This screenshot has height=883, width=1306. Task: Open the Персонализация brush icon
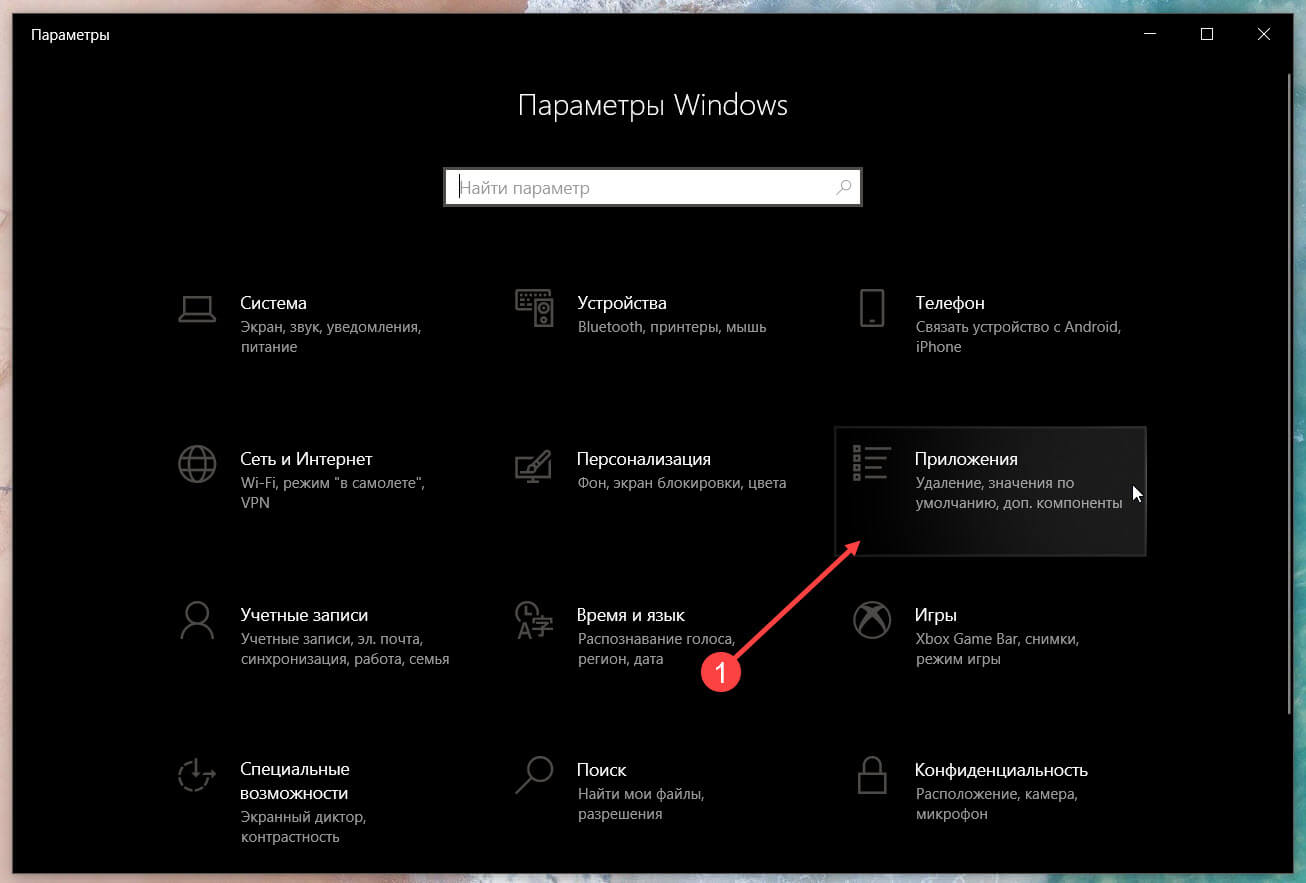click(533, 464)
